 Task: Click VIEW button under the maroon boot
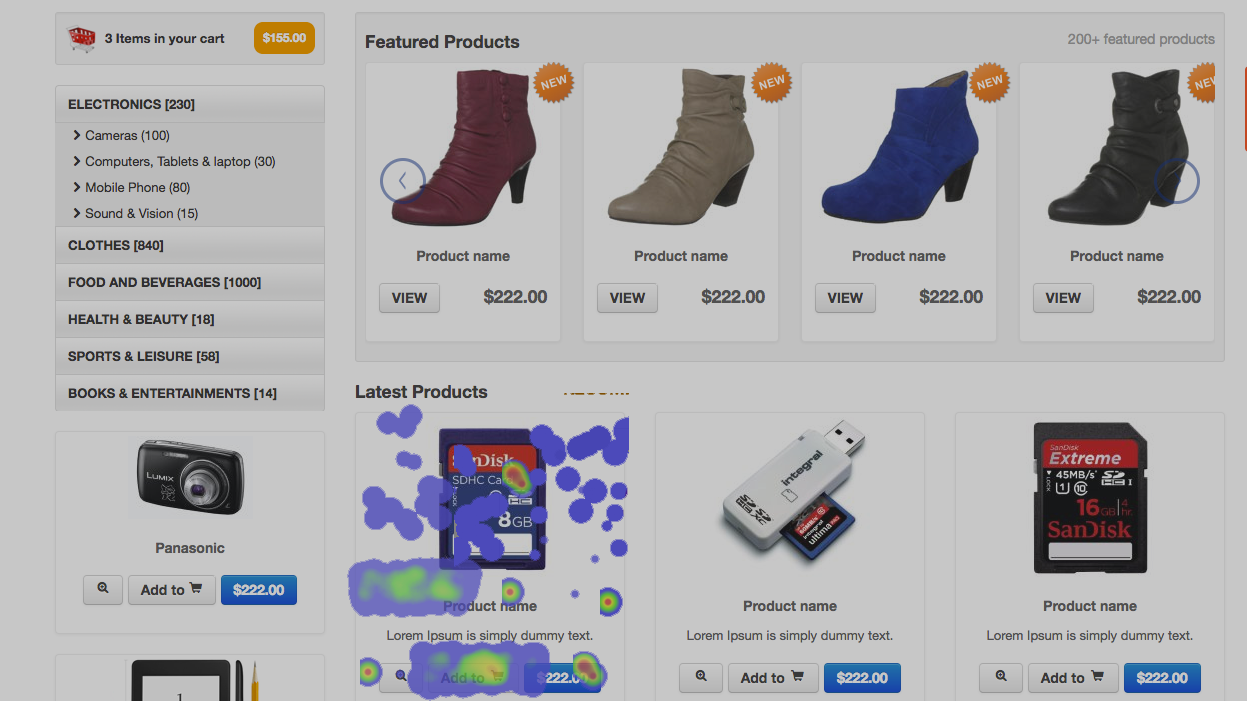click(x=409, y=297)
